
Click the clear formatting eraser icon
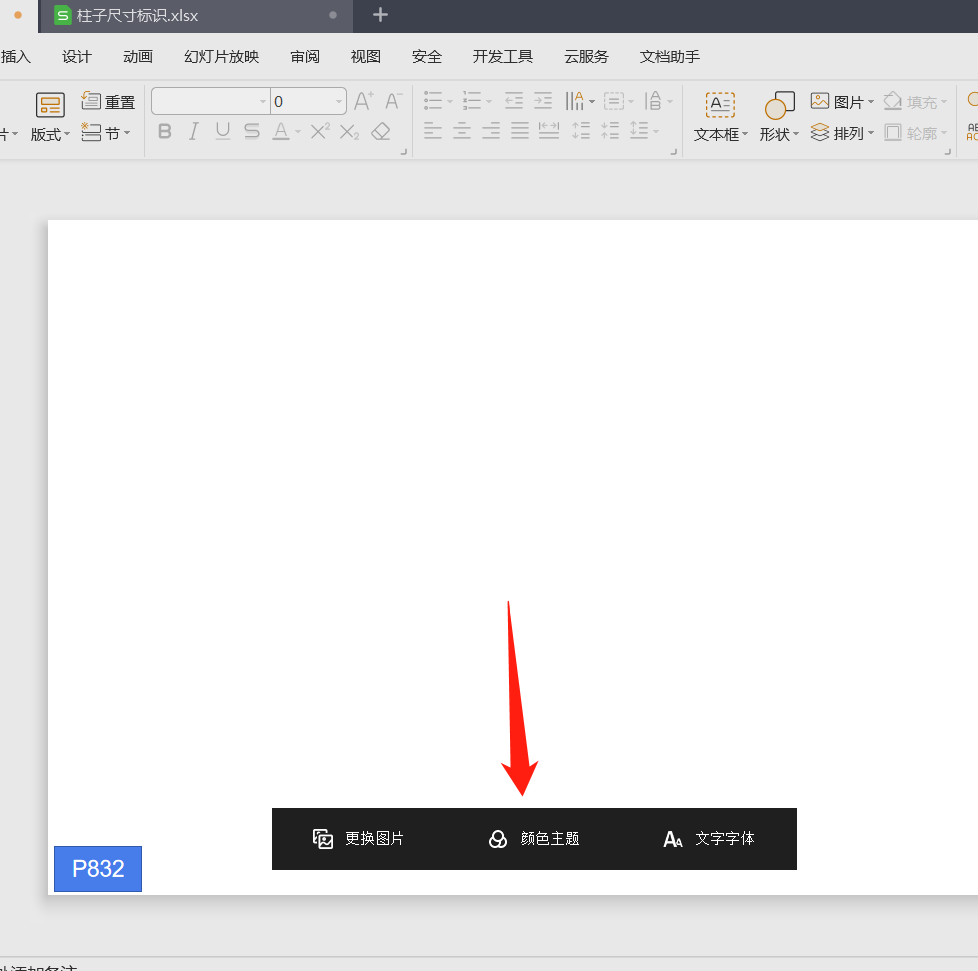tap(381, 131)
